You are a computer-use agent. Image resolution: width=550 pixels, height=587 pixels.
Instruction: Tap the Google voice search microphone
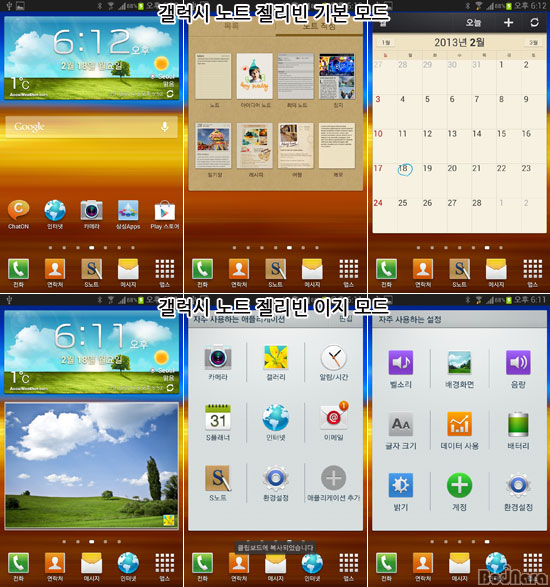164,127
